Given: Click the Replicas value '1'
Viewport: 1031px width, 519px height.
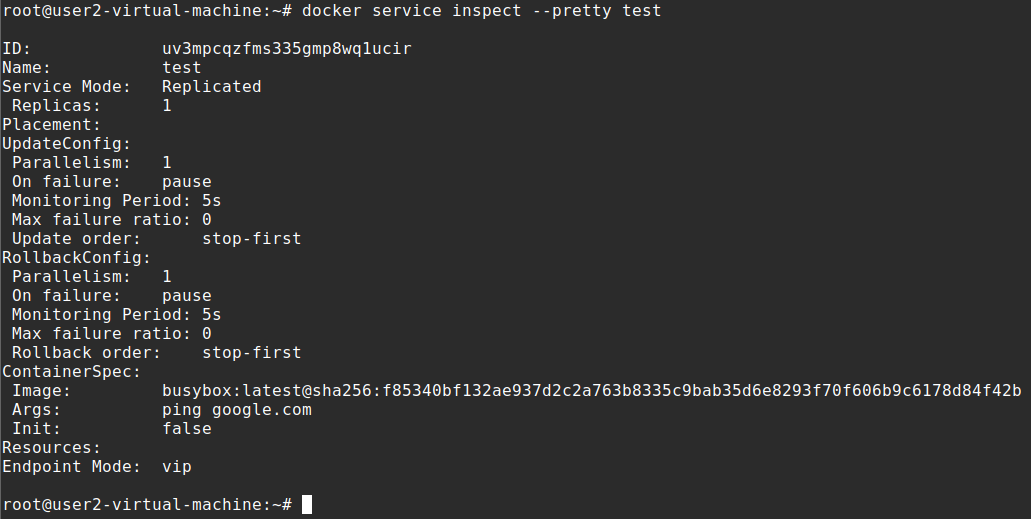Looking at the screenshot, I should (x=167, y=106).
